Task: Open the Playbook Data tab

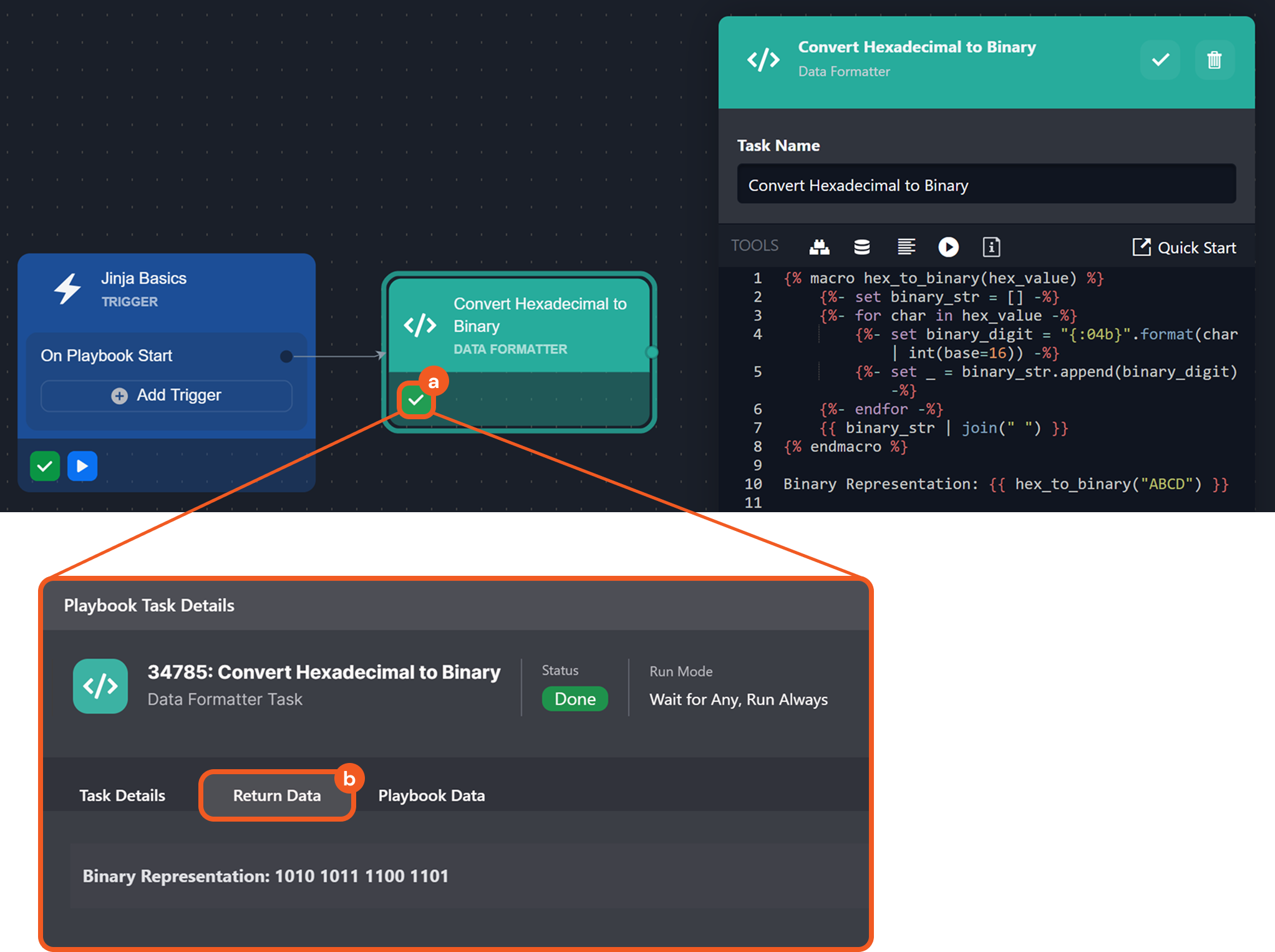Action: point(431,795)
